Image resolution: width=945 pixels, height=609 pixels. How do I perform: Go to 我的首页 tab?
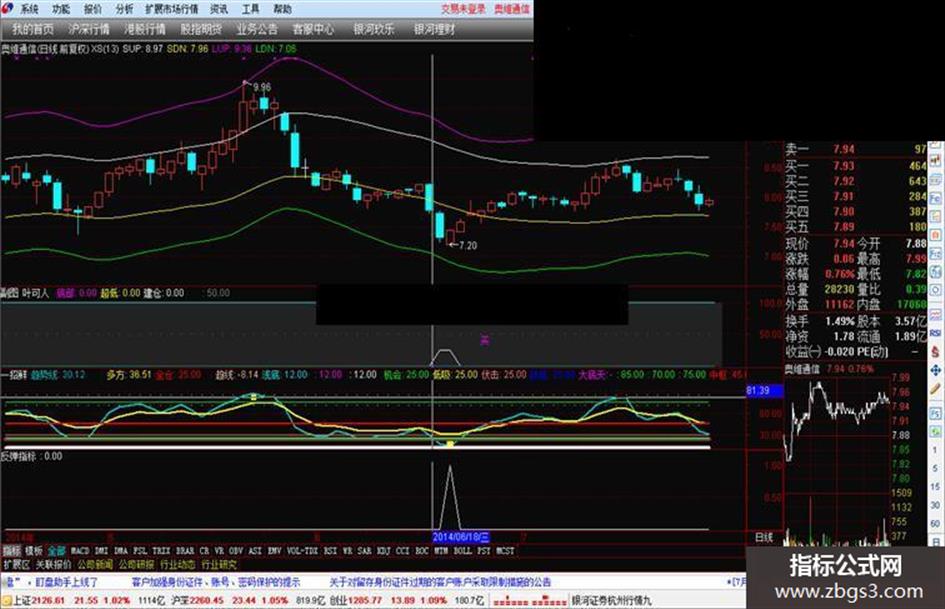point(33,29)
